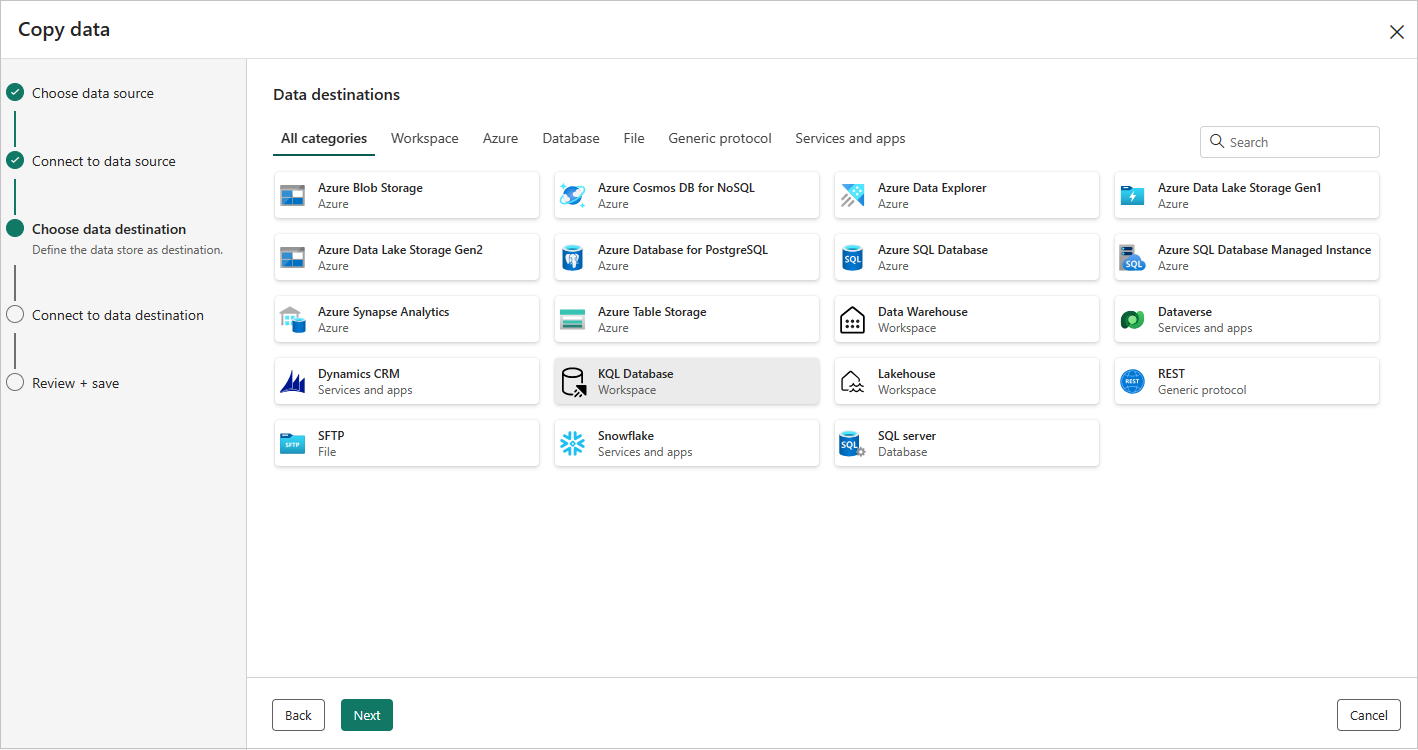Click the Dynamics CRM icon

292,381
